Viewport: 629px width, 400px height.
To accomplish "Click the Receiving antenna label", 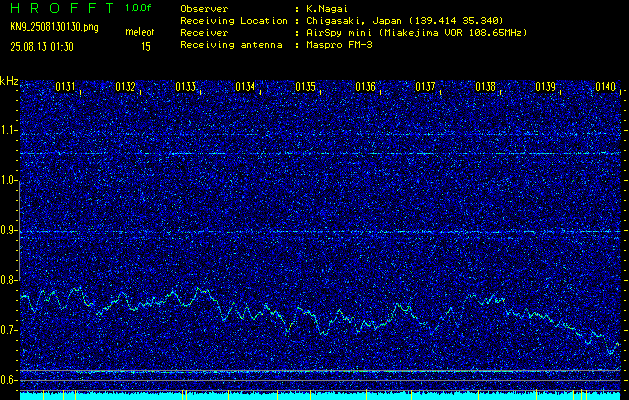I will [x=231, y=45].
